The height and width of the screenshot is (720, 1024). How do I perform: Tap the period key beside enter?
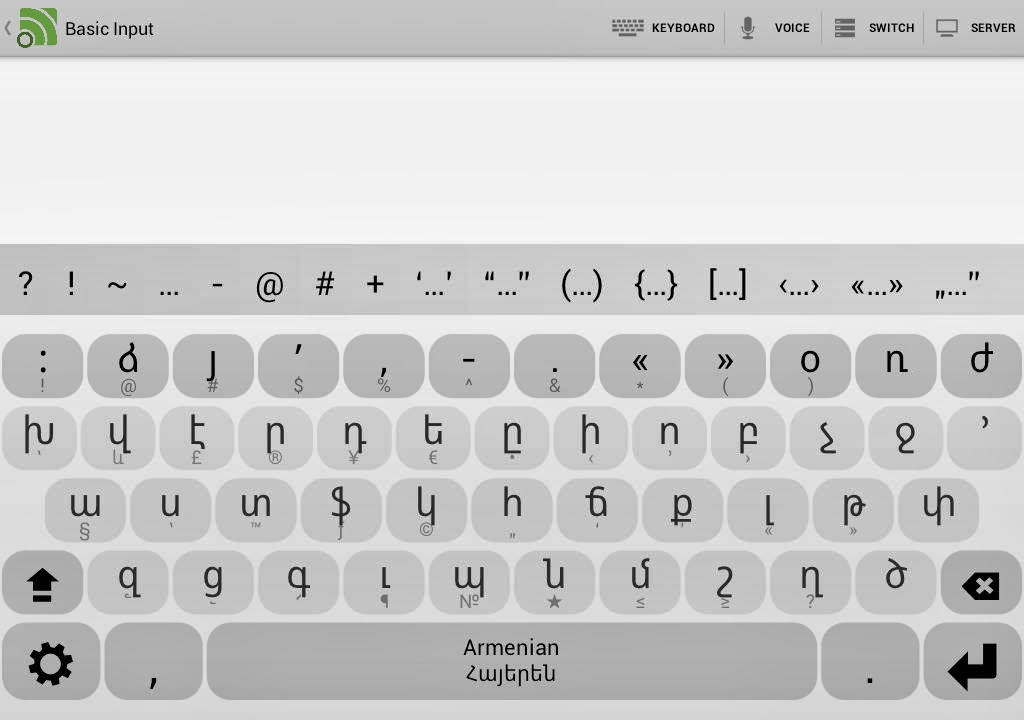pos(870,661)
